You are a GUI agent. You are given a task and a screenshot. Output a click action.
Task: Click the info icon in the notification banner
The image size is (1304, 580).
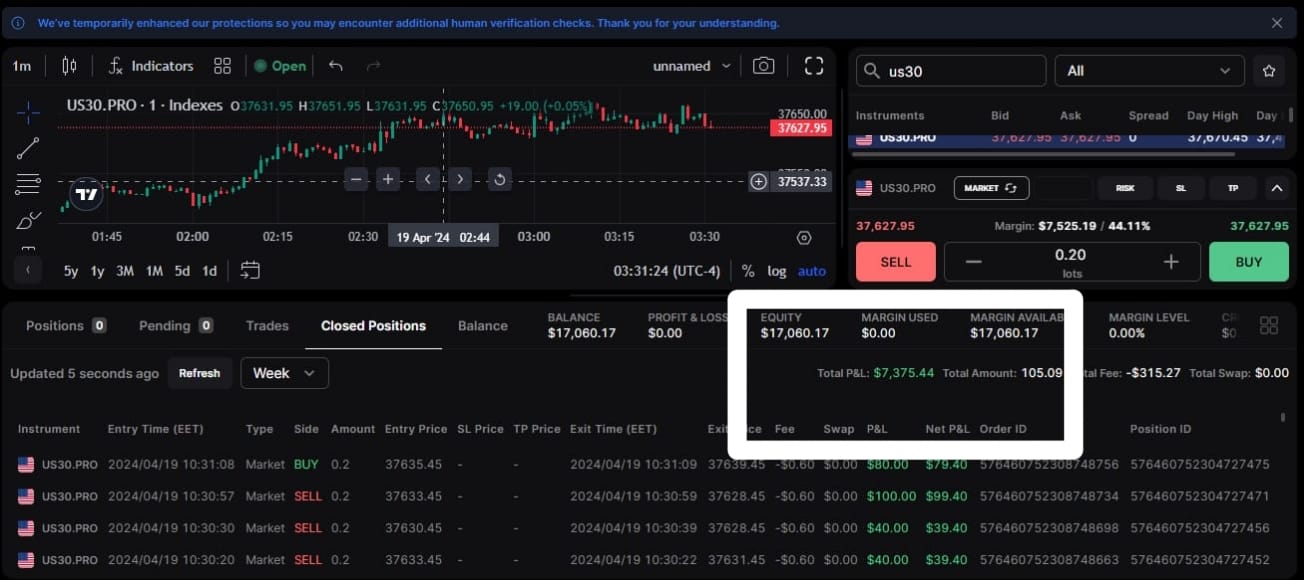click(18, 23)
